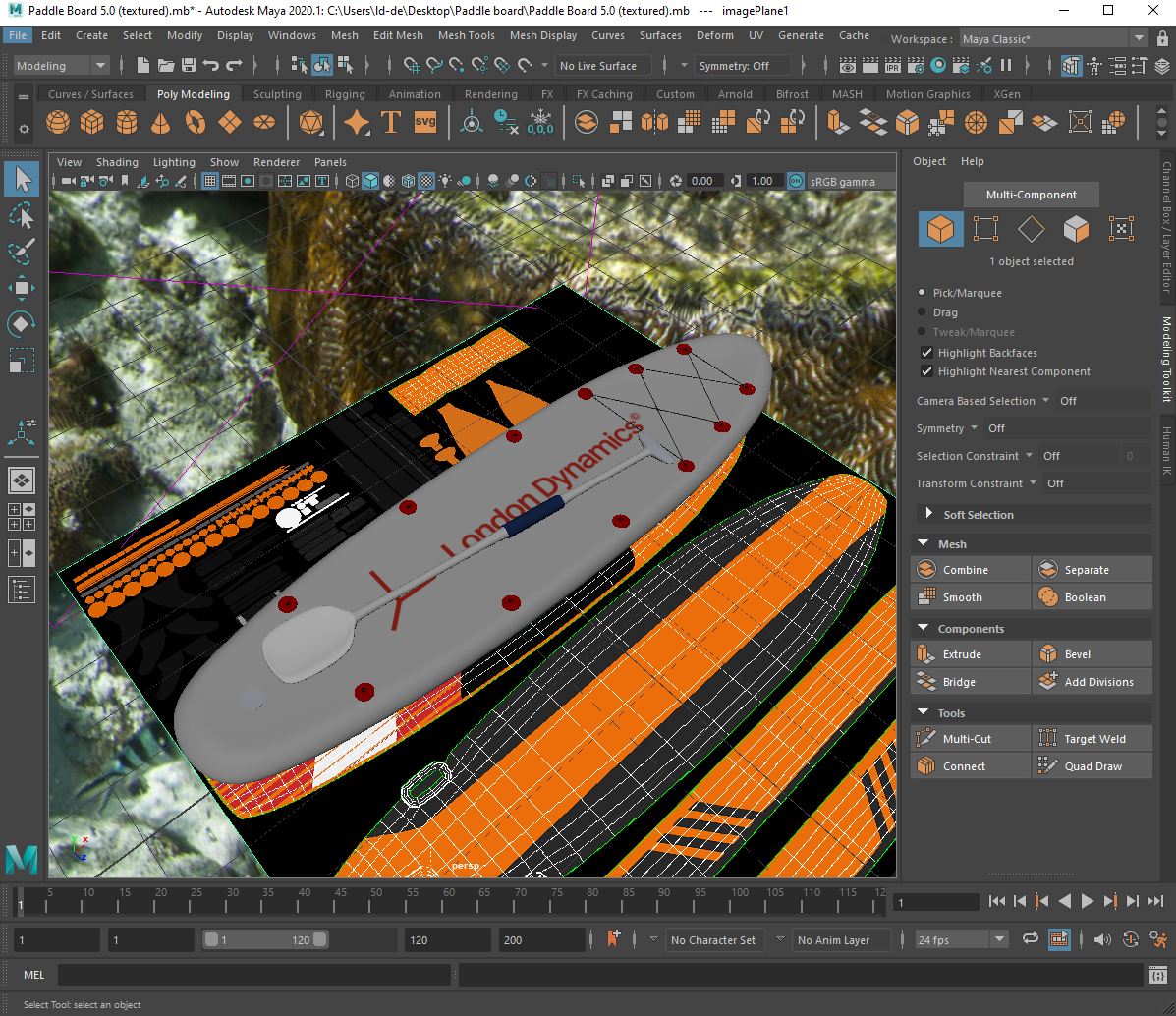Viewport: 1176px width, 1016px height.
Task: Select Edge selection mode diamond icon
Action: pyautogui.click(x=1032, y=229)
